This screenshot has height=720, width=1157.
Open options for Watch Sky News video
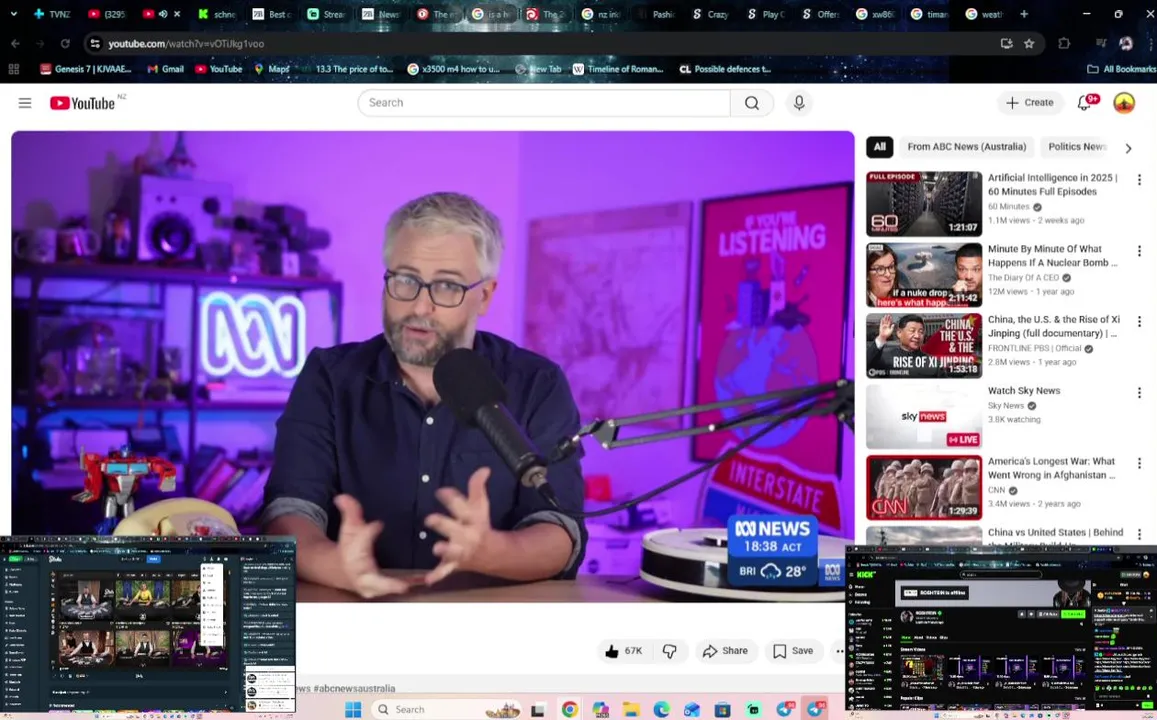pos(1139,392)
